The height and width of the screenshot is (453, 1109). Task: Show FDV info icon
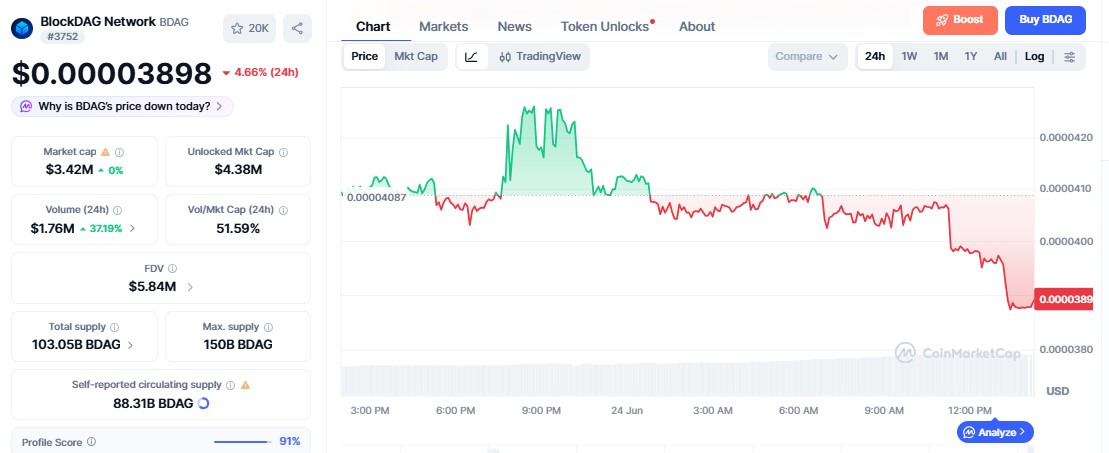pos(173,268)
